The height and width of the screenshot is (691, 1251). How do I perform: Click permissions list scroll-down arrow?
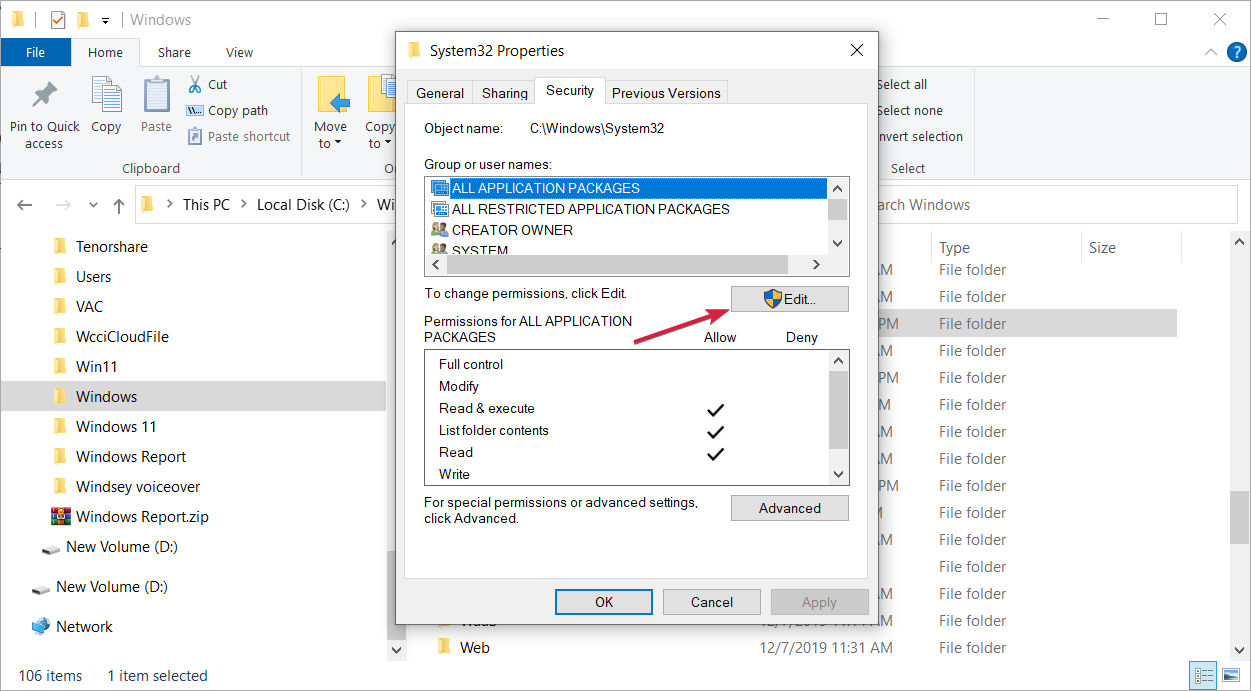pyautogui.click(x=838, y=475)
